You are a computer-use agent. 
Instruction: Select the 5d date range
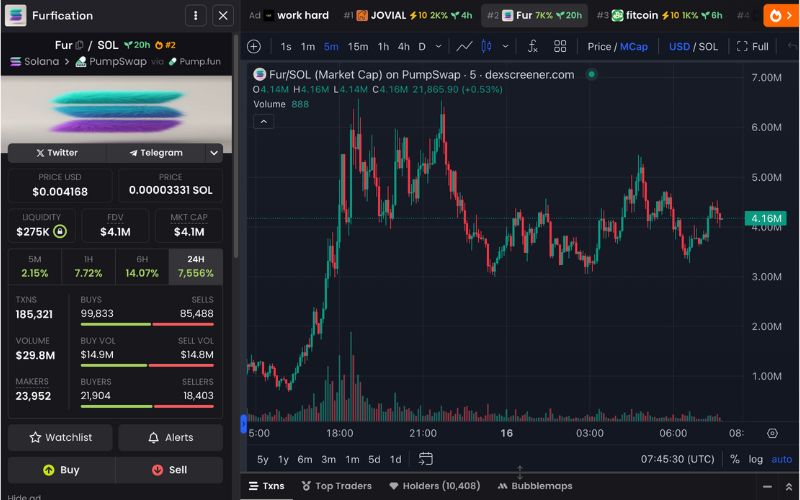(374, 459)
